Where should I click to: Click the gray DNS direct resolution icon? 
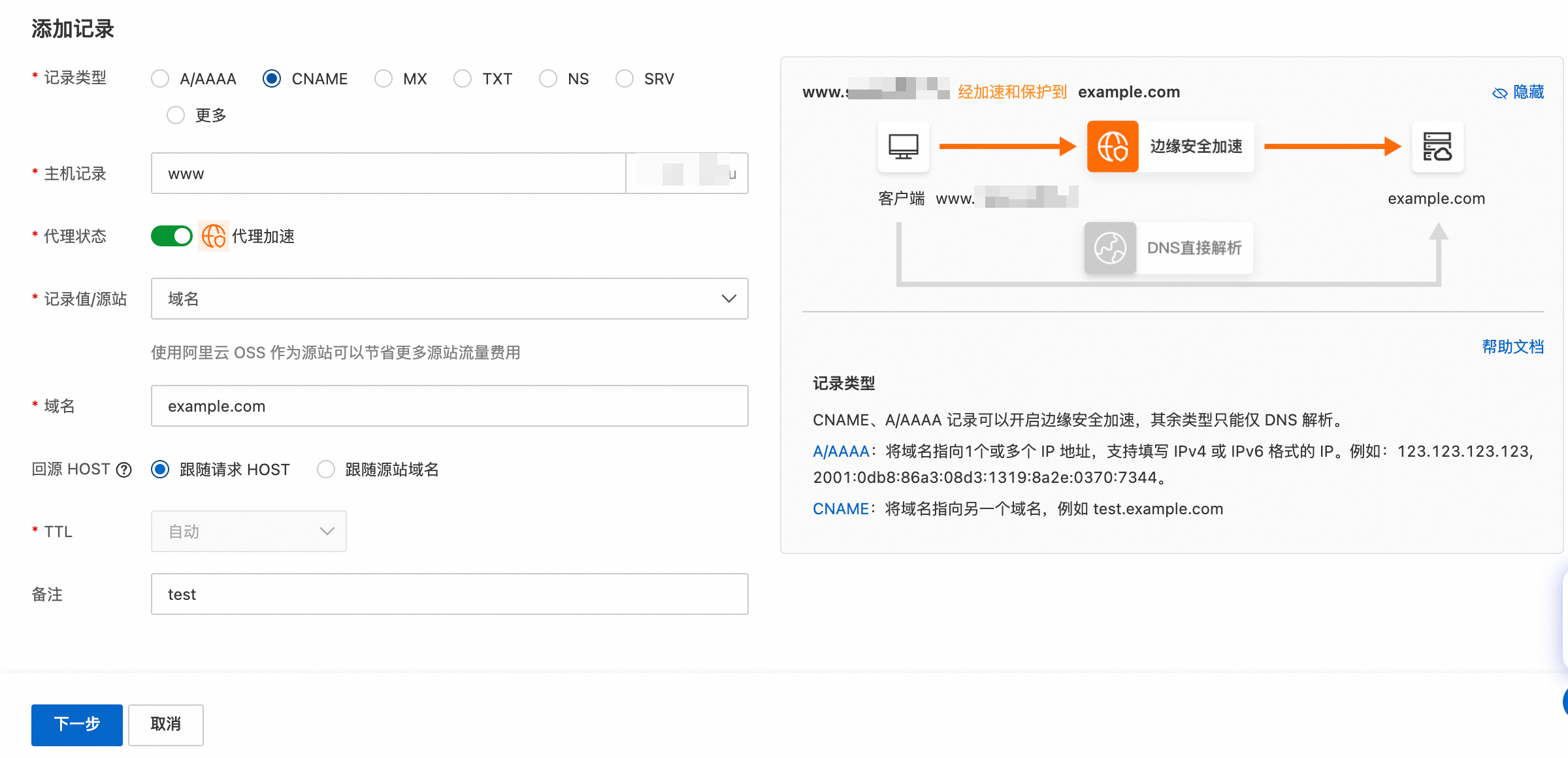(x=1109, y=248)
